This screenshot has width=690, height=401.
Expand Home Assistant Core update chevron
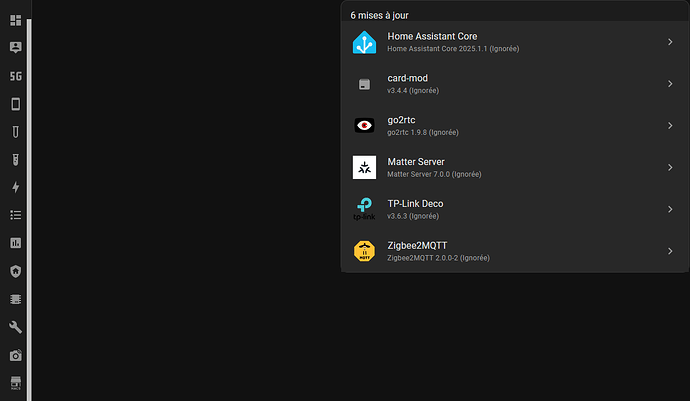670,42
